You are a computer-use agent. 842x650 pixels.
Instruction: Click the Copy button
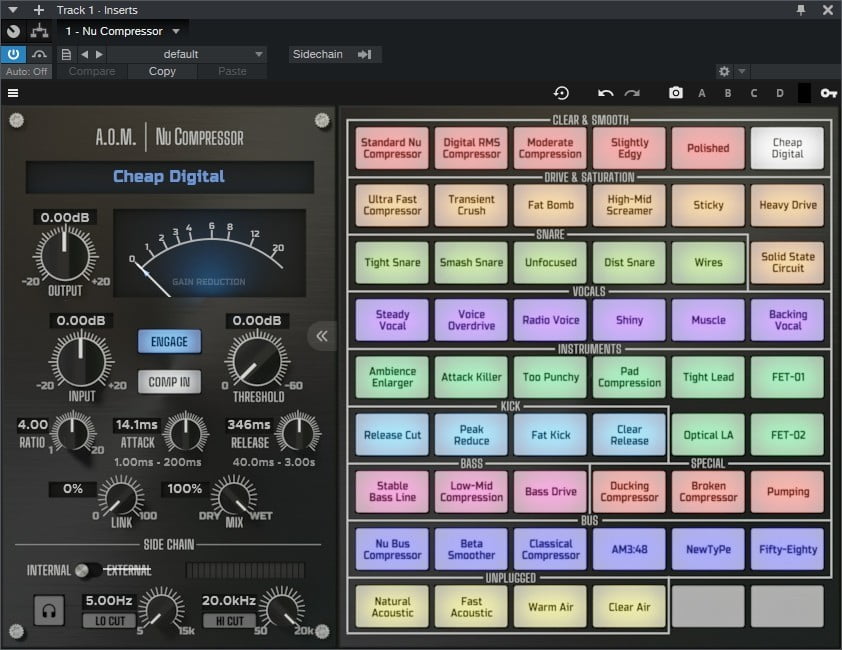coord(162,71)
